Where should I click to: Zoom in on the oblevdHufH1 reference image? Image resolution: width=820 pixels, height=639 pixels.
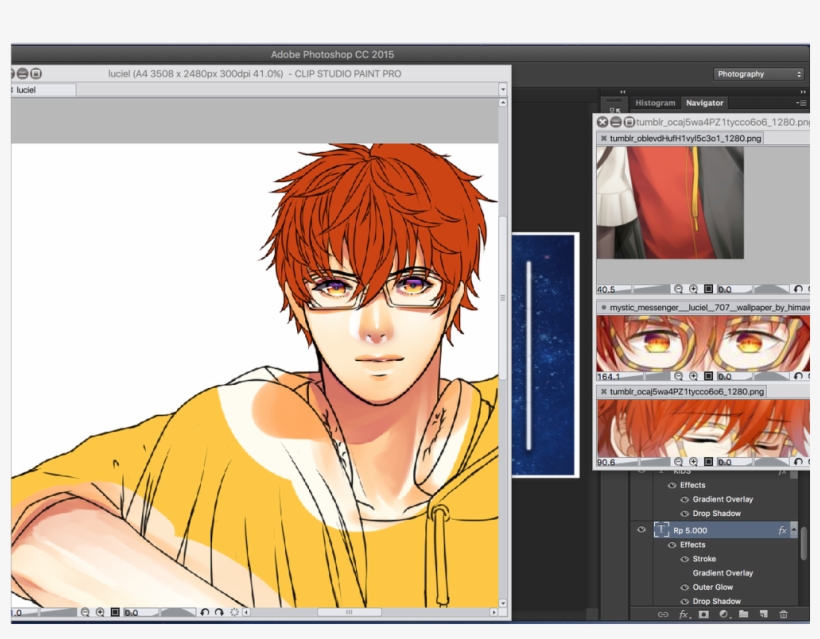tap(693, 289)
